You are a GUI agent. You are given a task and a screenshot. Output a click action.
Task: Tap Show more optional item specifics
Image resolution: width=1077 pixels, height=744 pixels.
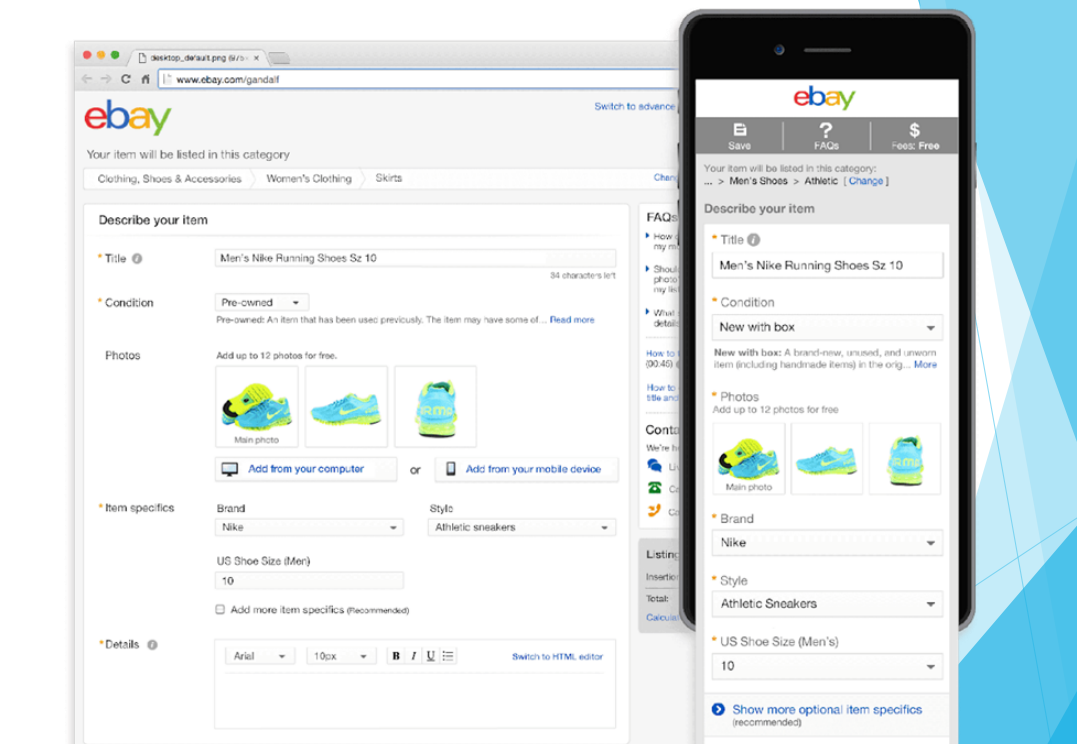coord(827,710)
